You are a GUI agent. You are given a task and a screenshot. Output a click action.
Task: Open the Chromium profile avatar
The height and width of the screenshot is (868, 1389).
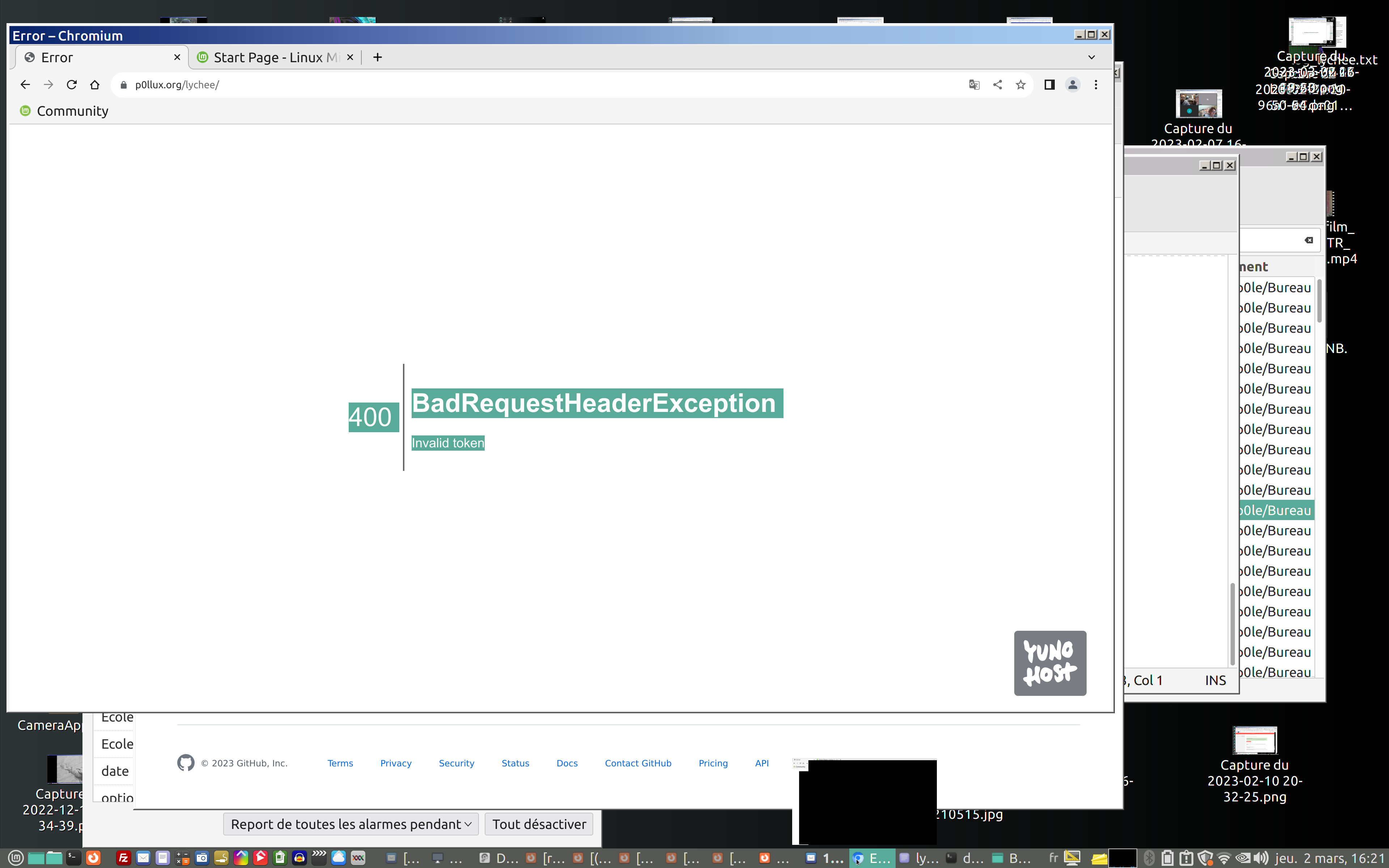tap(1072, 85)
